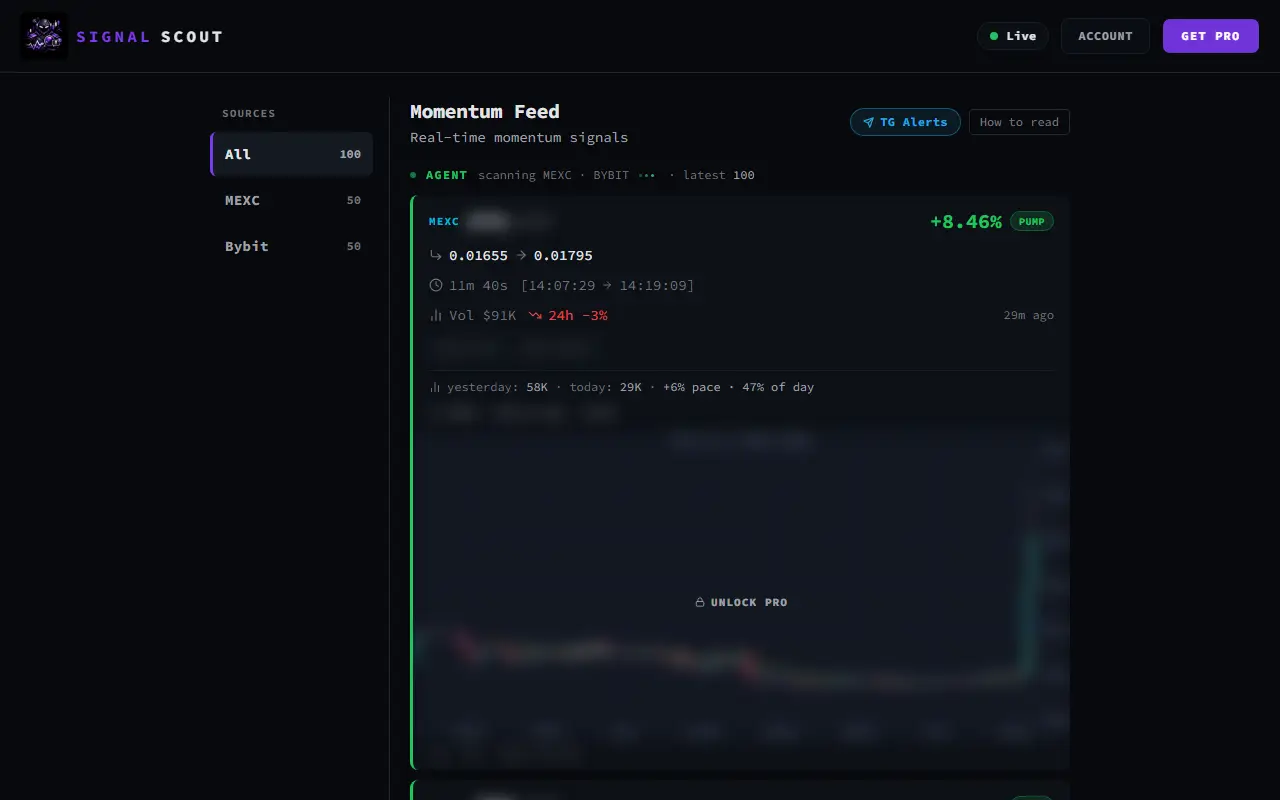Open the How to read guide

pos(1019,122)
